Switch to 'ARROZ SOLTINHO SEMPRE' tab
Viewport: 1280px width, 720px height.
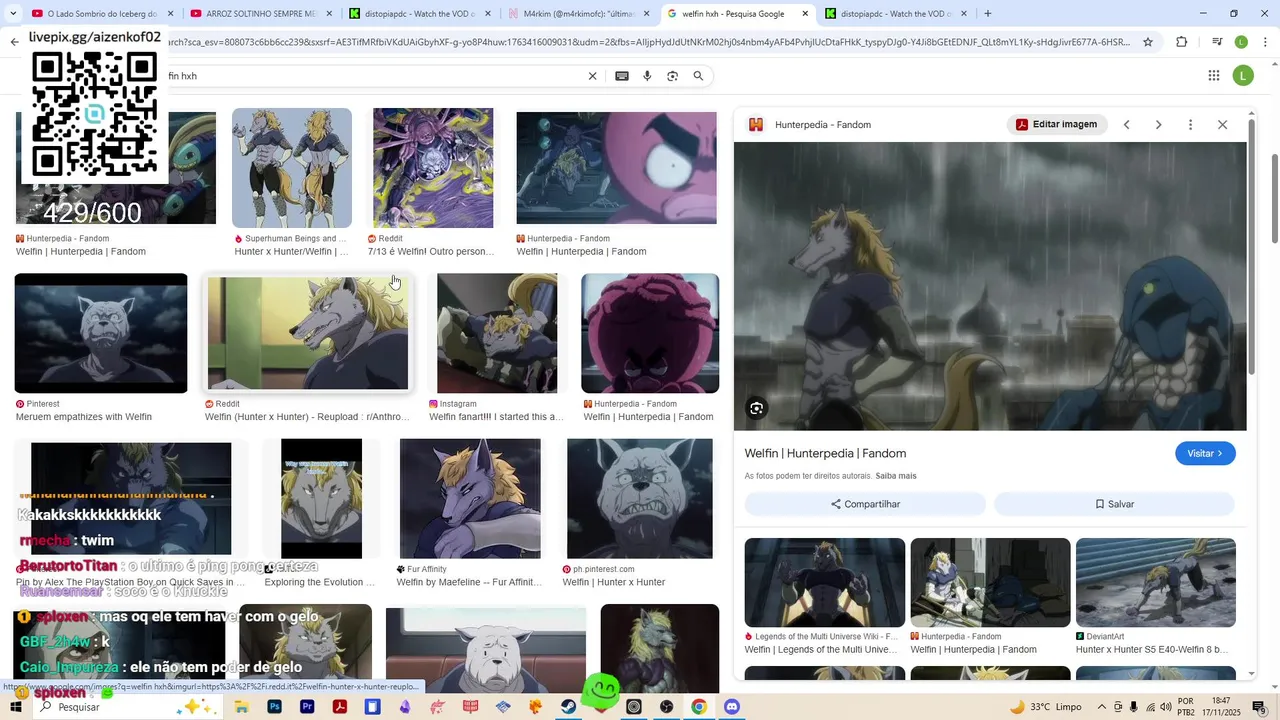(253, 14)
